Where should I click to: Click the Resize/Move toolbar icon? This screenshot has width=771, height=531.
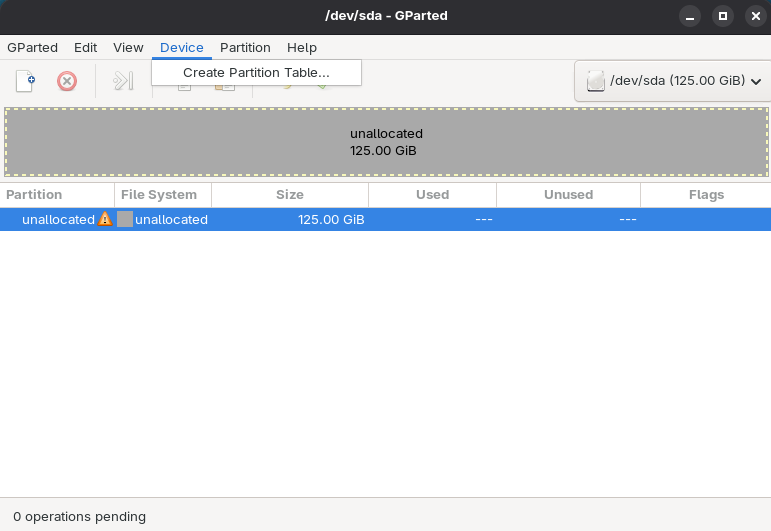(123, 81)
